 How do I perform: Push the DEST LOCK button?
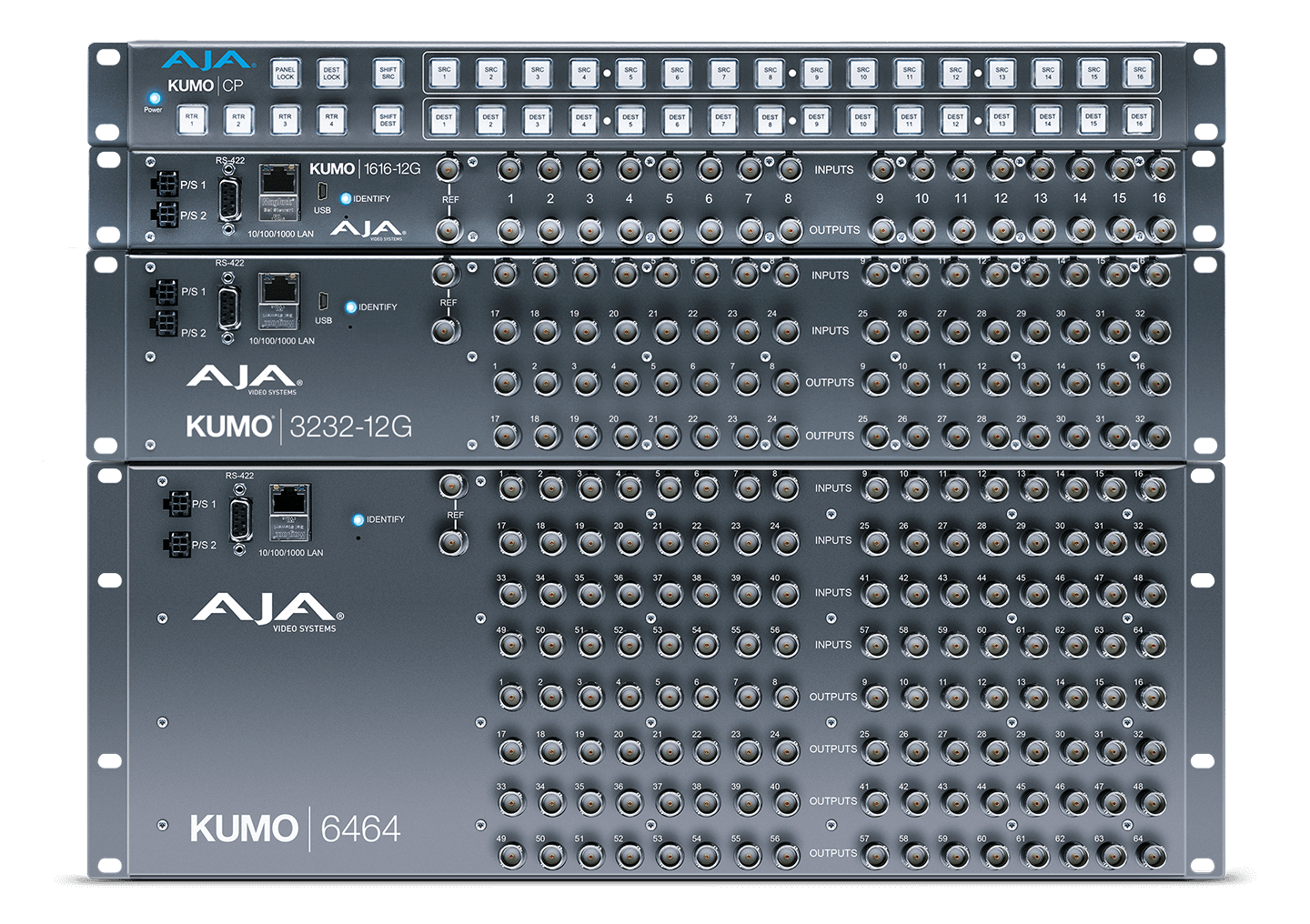pos(332,73)
